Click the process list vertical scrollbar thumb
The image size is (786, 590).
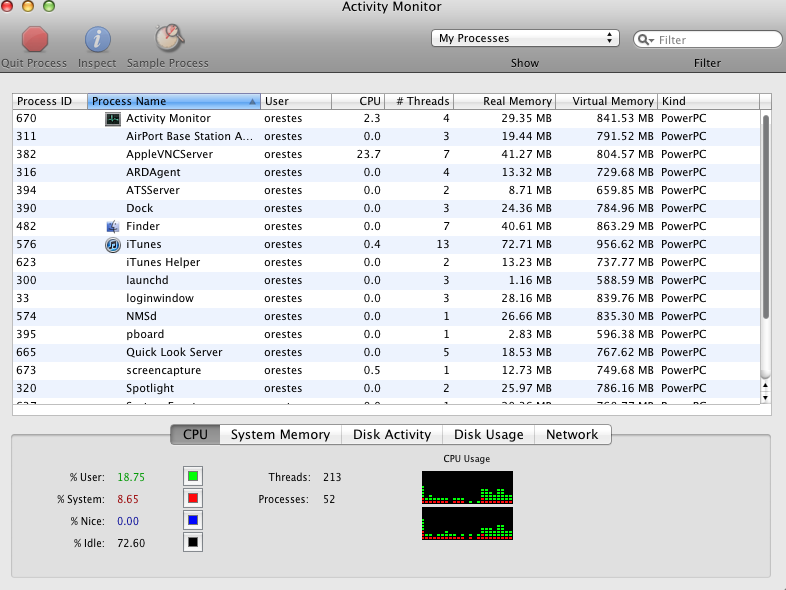coord(765,217)
